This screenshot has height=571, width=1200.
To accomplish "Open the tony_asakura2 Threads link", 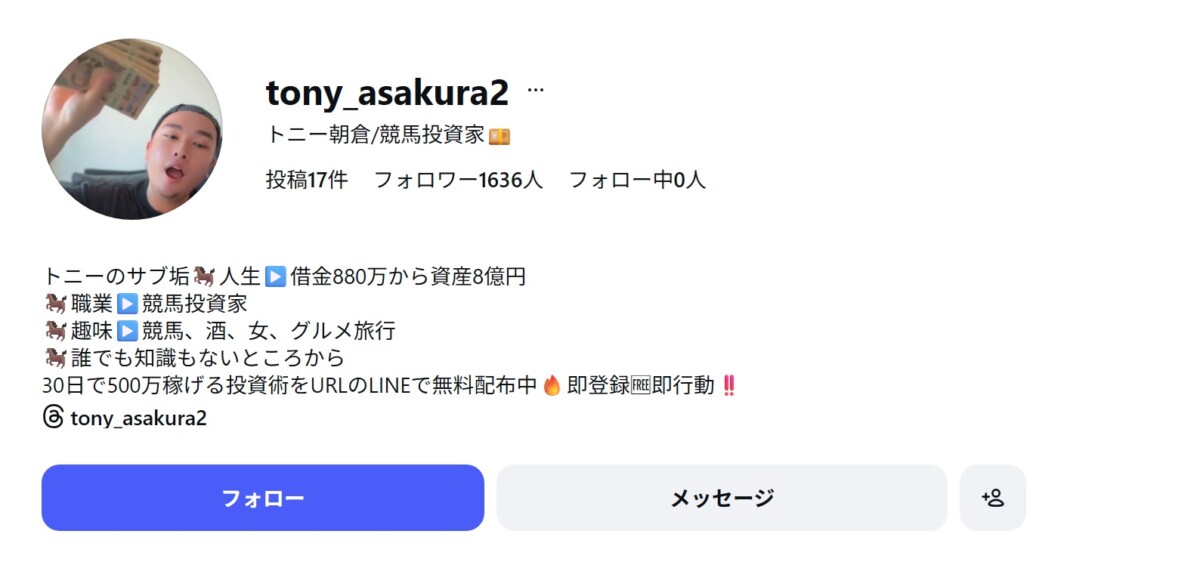I will tap(138, 418).
